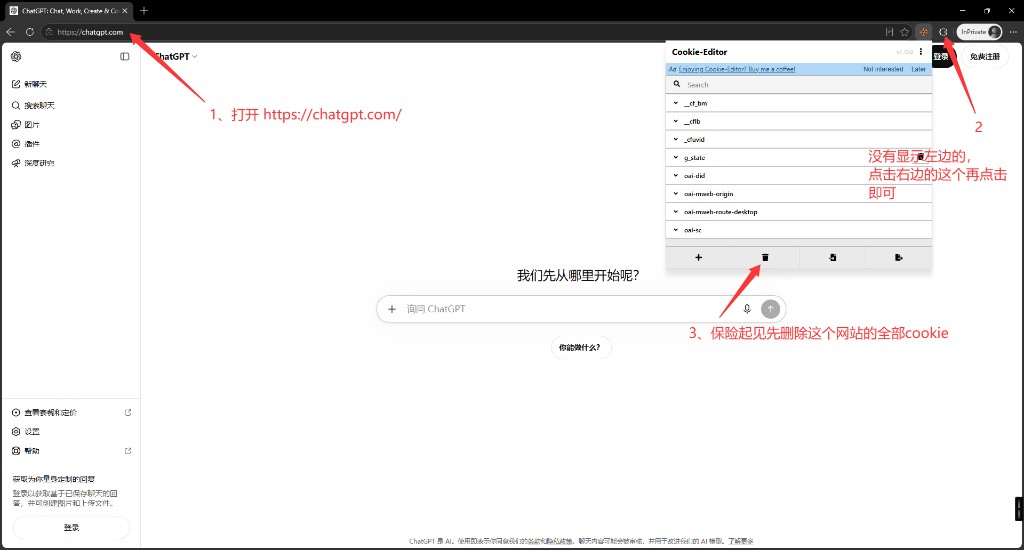Screen dimensions: 1024x550
Task: Open the InPrivate profile button
Action: [x=979, y=31]
